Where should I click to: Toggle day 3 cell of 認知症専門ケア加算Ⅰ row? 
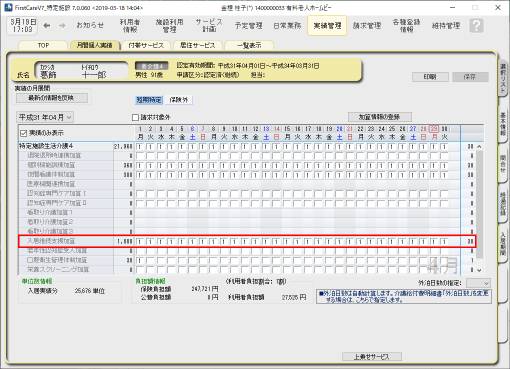[x=161, y=194]
